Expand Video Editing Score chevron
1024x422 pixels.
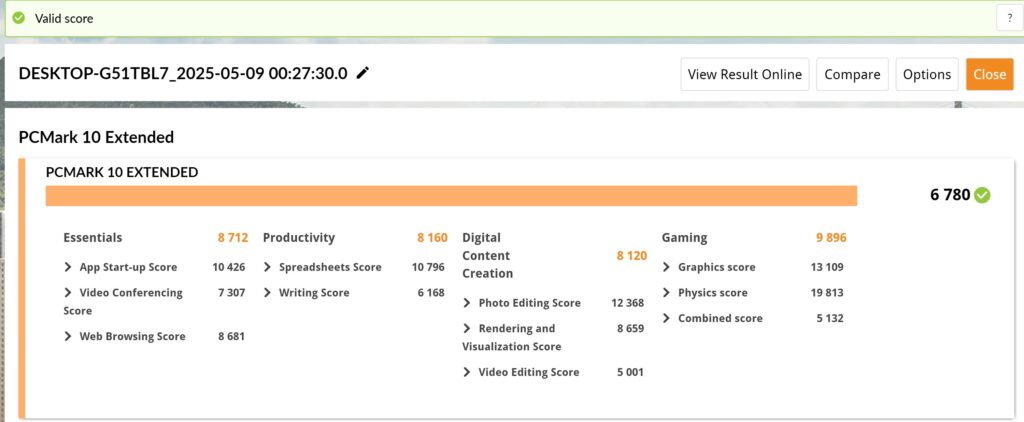click(x=467, y=372)
